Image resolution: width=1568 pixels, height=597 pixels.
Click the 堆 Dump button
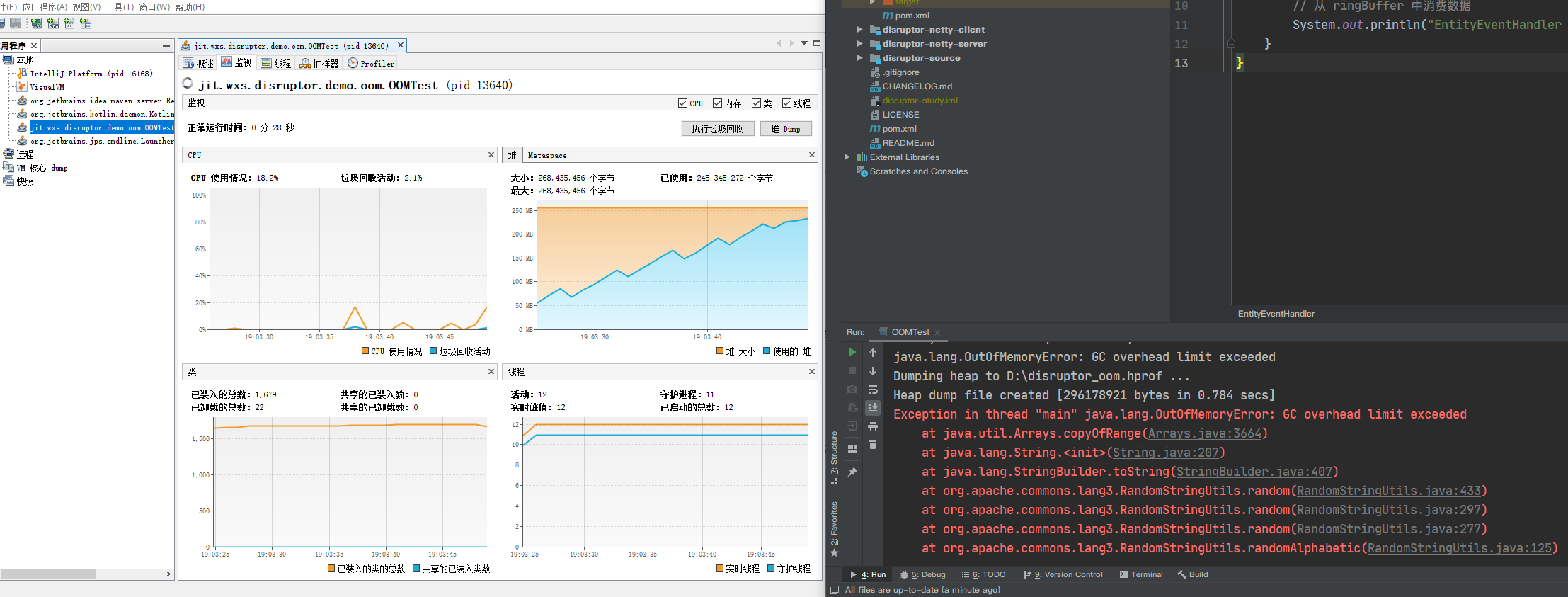(x=785, y=129)
